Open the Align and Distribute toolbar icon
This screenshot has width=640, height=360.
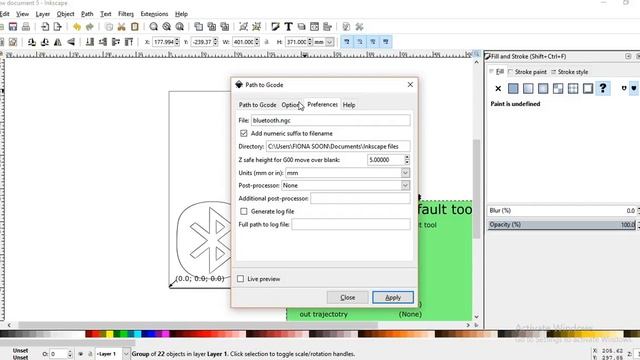(327, 27)
